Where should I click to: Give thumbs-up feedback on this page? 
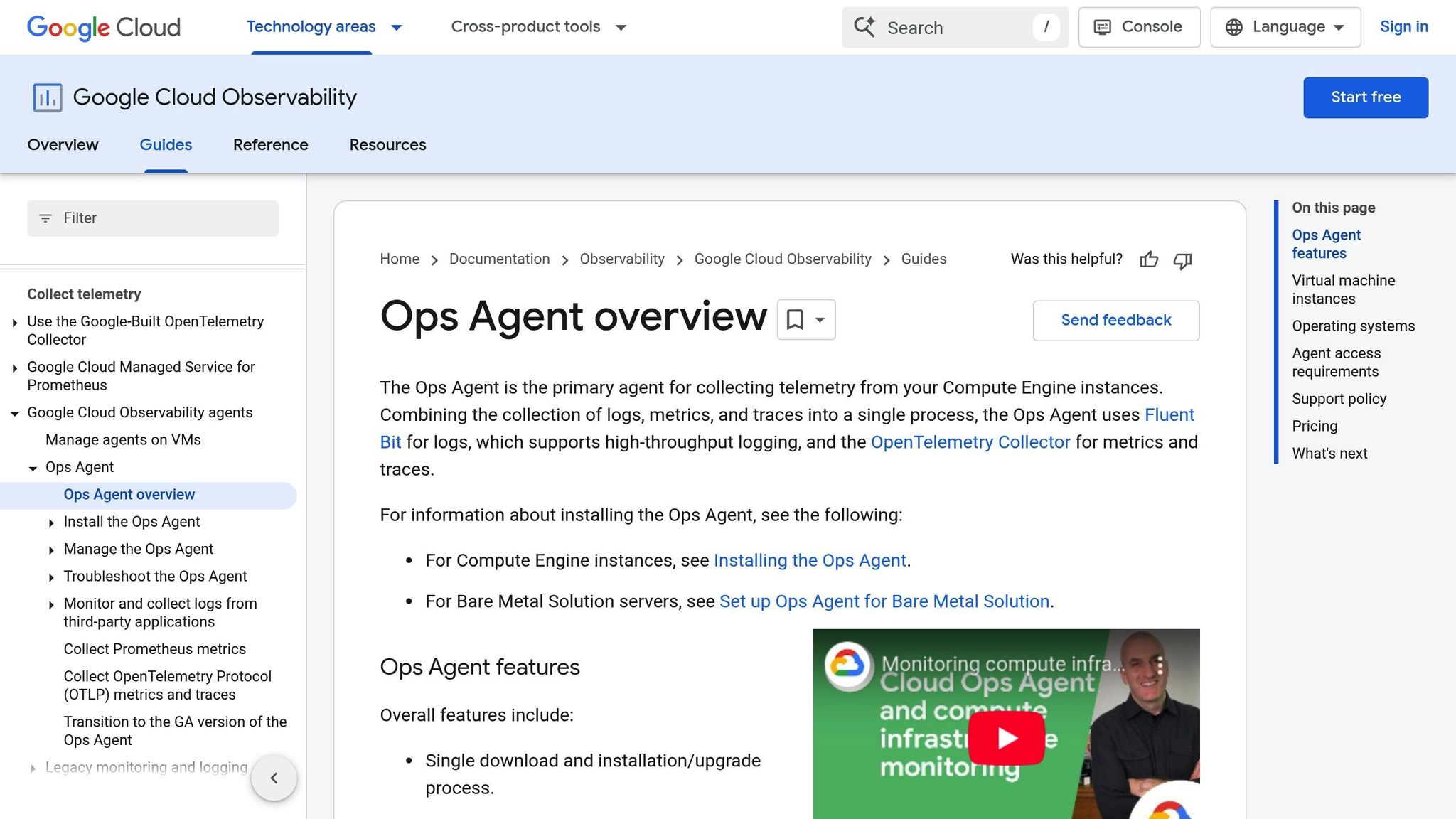[1149, 260]
